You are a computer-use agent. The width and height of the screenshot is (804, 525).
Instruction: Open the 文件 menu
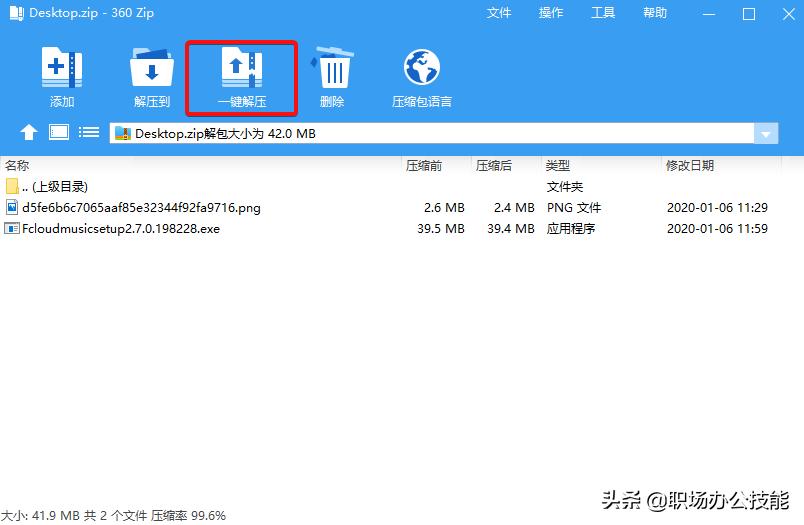pyautogui.click(x=499, y=12)
